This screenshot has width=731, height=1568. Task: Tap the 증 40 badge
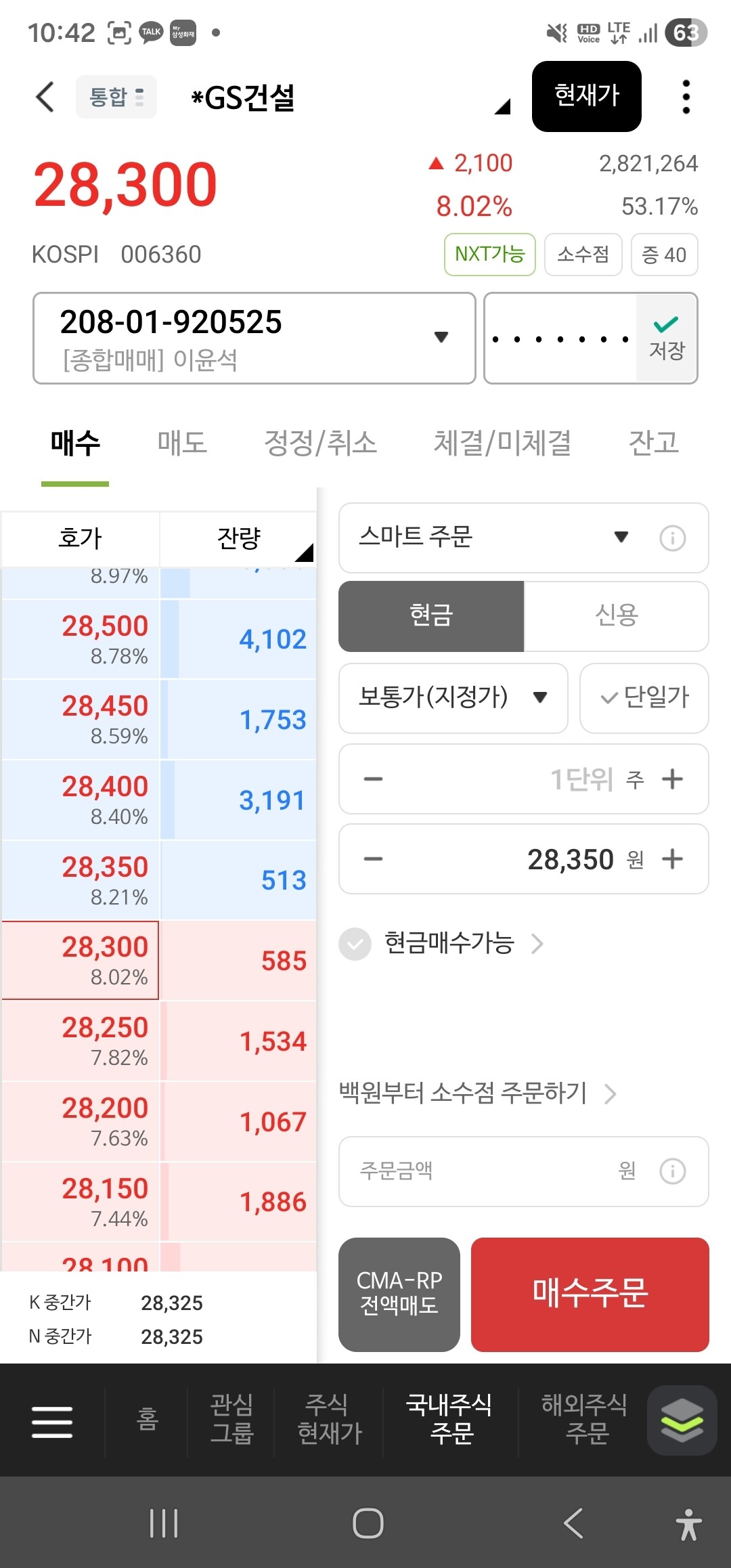pyautogui.click(x=665, y=255)
